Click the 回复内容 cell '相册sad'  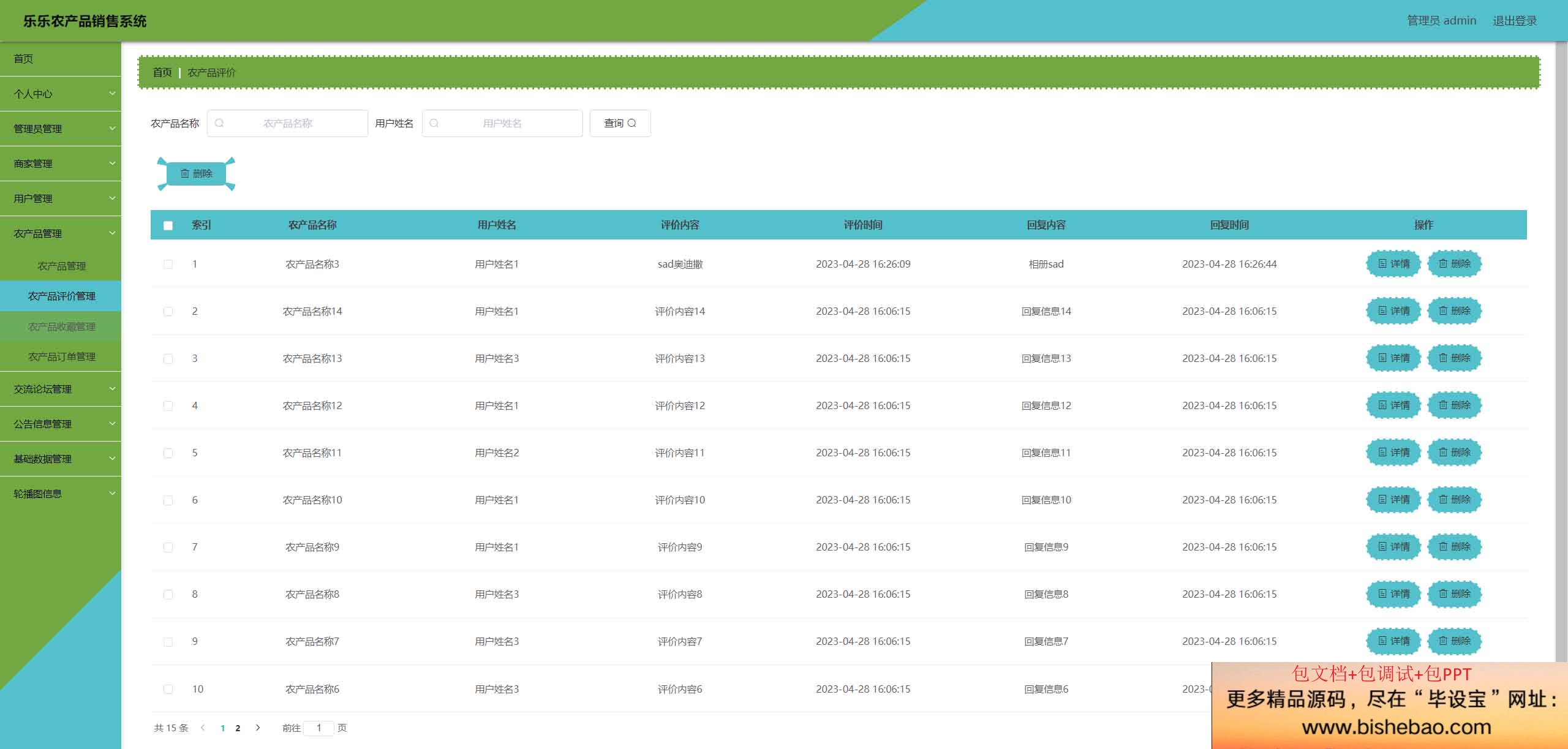1046,264
